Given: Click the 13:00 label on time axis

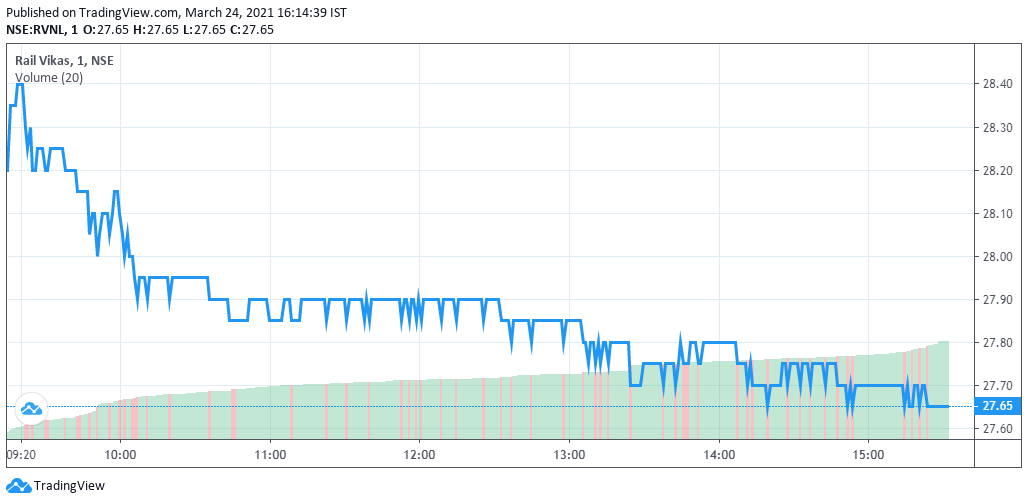Looking at the screenshot, I should [x=568, y=454].
